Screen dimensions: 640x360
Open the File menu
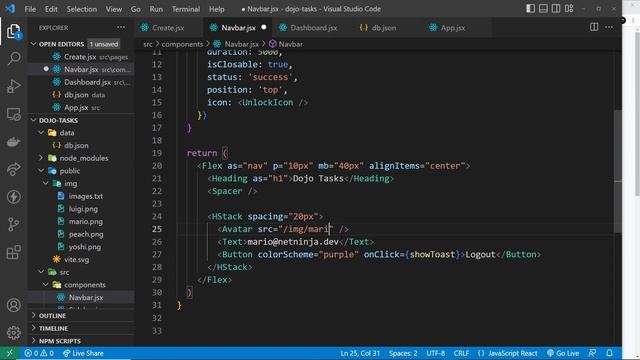(30, 9)
